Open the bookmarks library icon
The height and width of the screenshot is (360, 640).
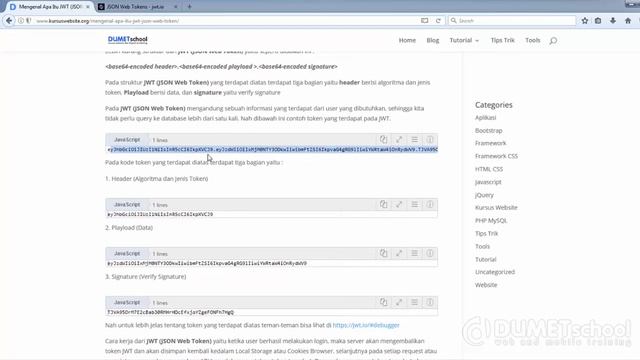click(598, 20)
